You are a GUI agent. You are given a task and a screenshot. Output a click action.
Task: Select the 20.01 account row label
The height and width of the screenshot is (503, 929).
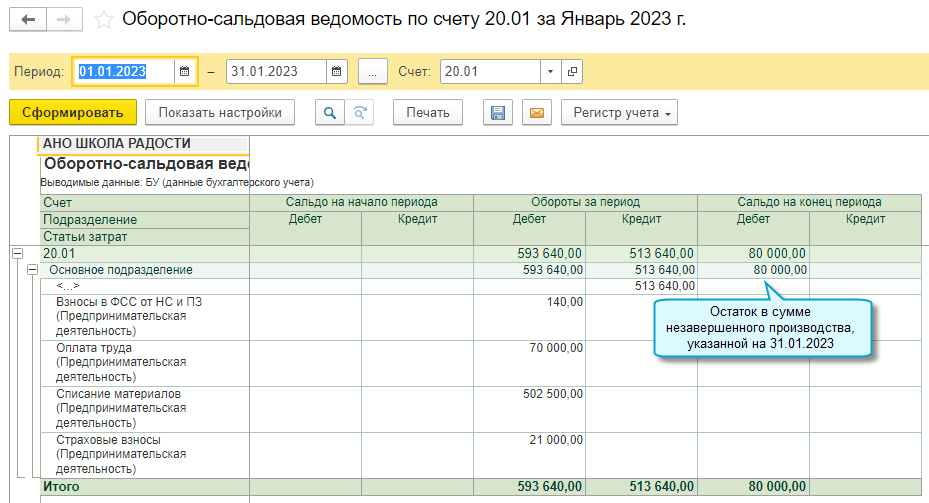pos(59,254)
